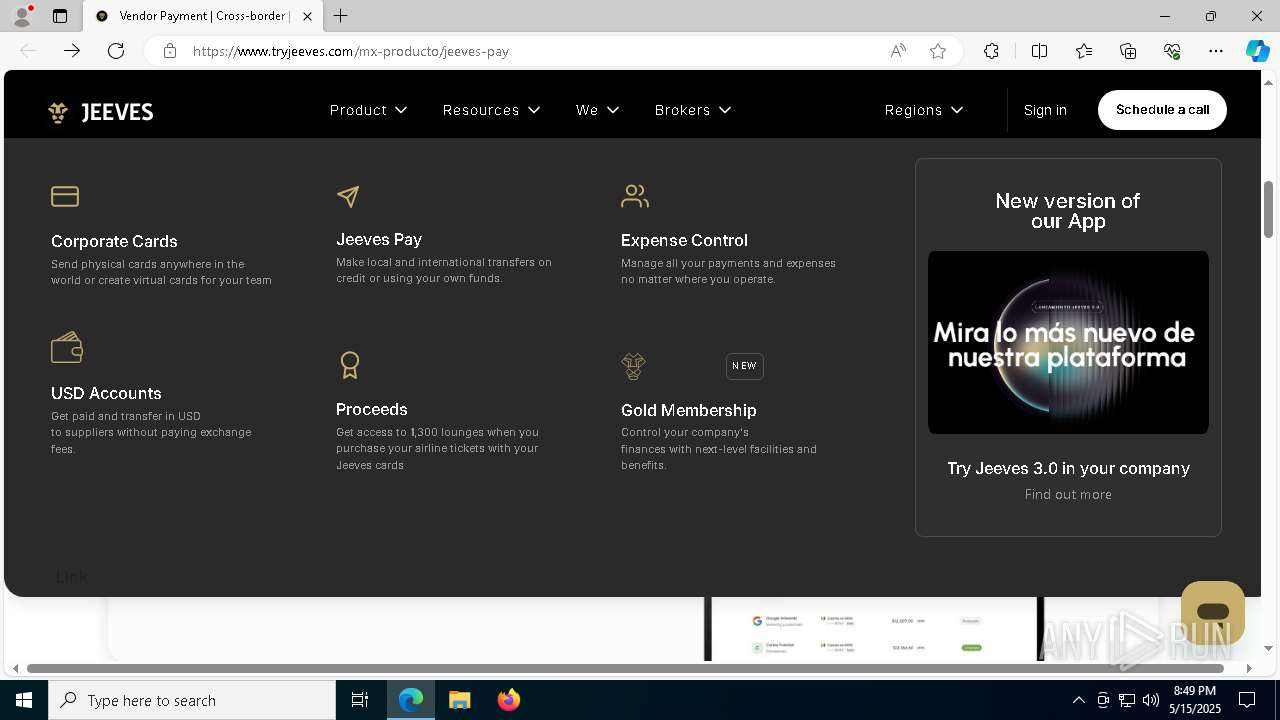This screenshot has width=1280, height=720.
Task: Click Try Jeeves 3.0 in your company
Action: (1068, 468)
